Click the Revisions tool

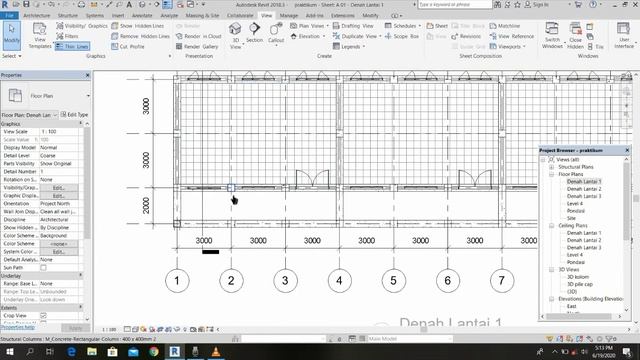[466, 36]
